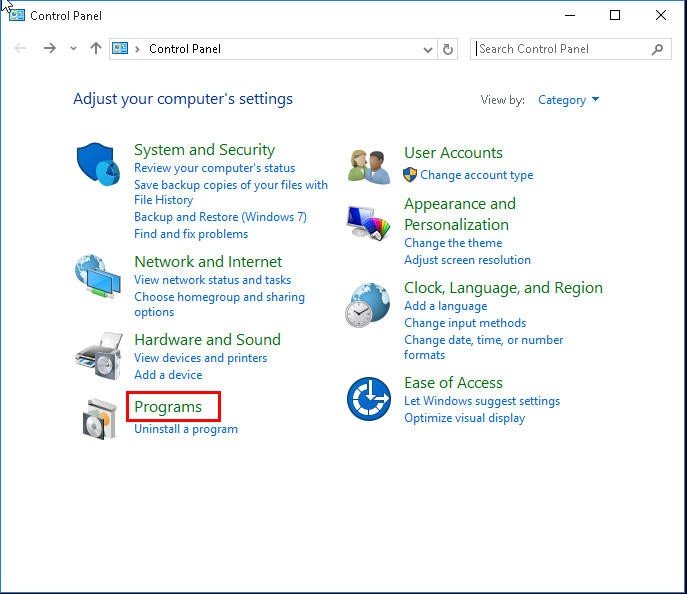Image resolution: width=687 pixels, height=594 pixels.
Task: Click the Appearance and Personalization monitor icon
Action: 367,224
